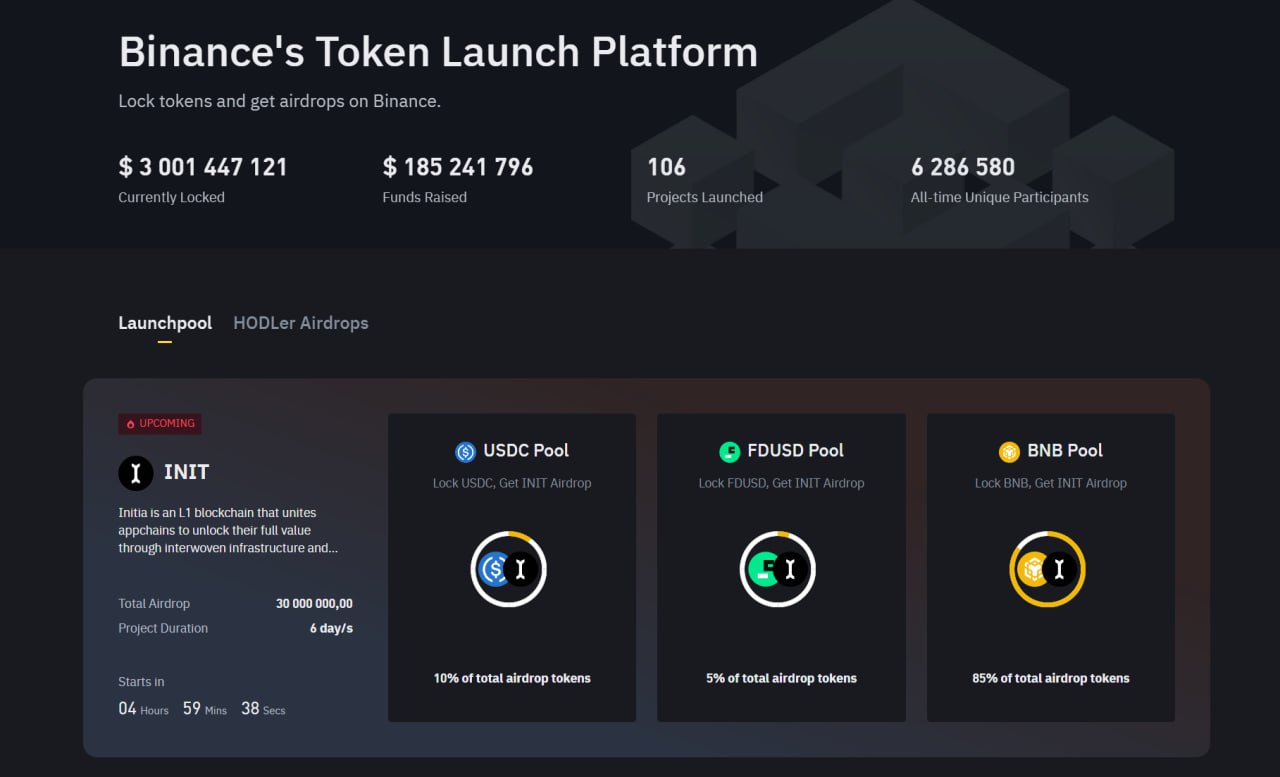Click the USDC-INIT circular pool progress ring
Screen dimensions: 1280x777
click(508, 569)
